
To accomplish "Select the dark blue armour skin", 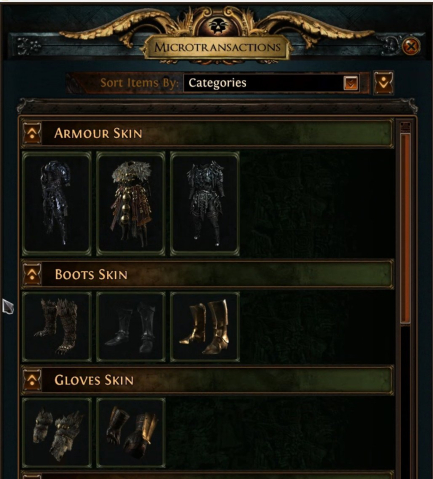I will click(x=57, y=203).
